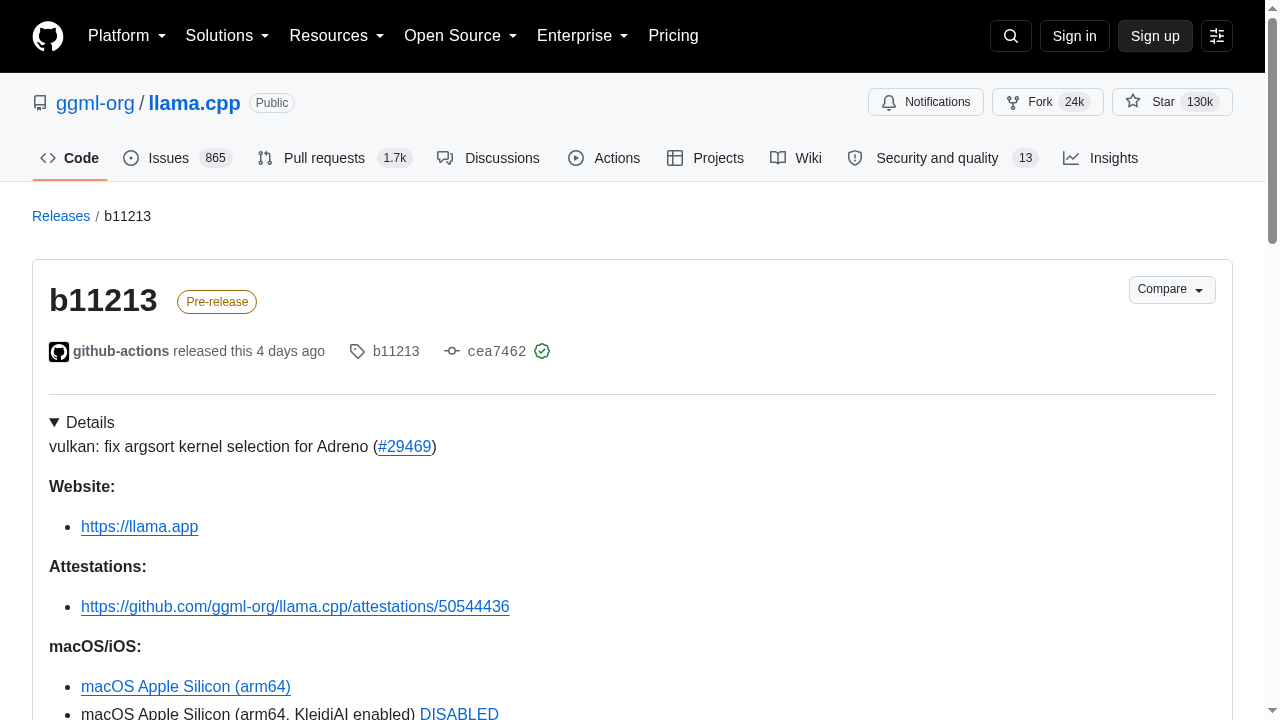The image size is (1280, 720).
Task: Open the Projects tab
Action: pyautogui.click(x=705, y=158)
